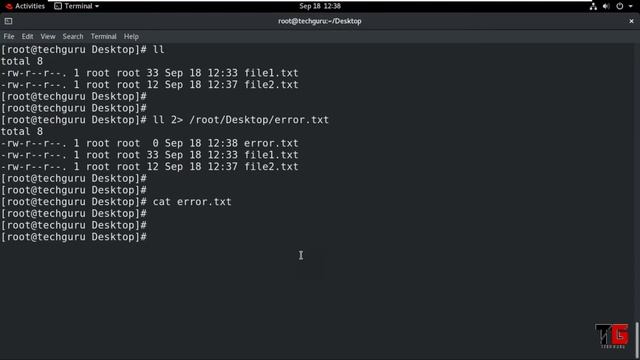Click the network status icon

pos(593,6)
